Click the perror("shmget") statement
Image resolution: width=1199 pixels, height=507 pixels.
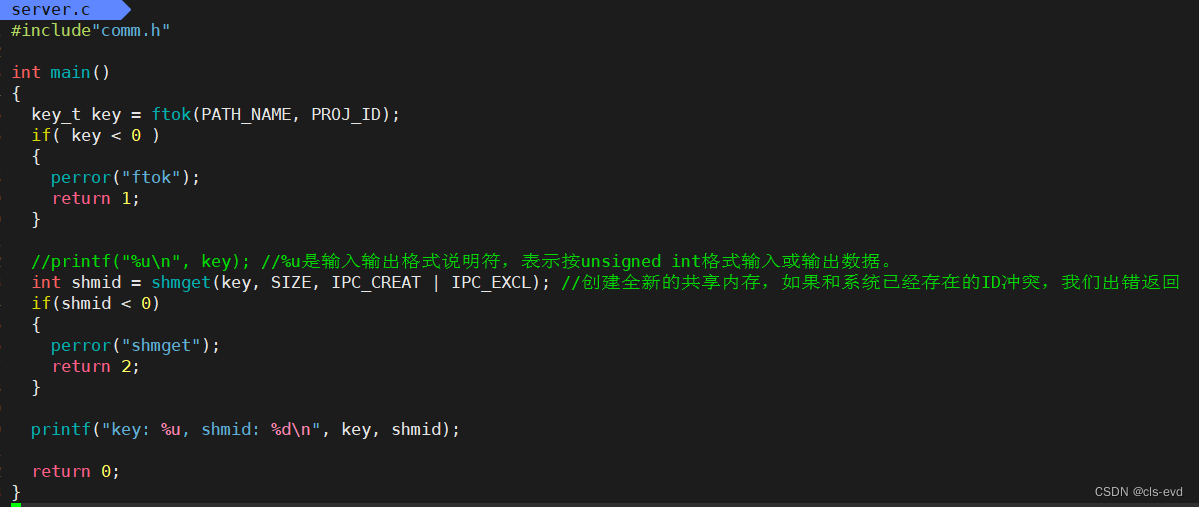click(135, 346)
